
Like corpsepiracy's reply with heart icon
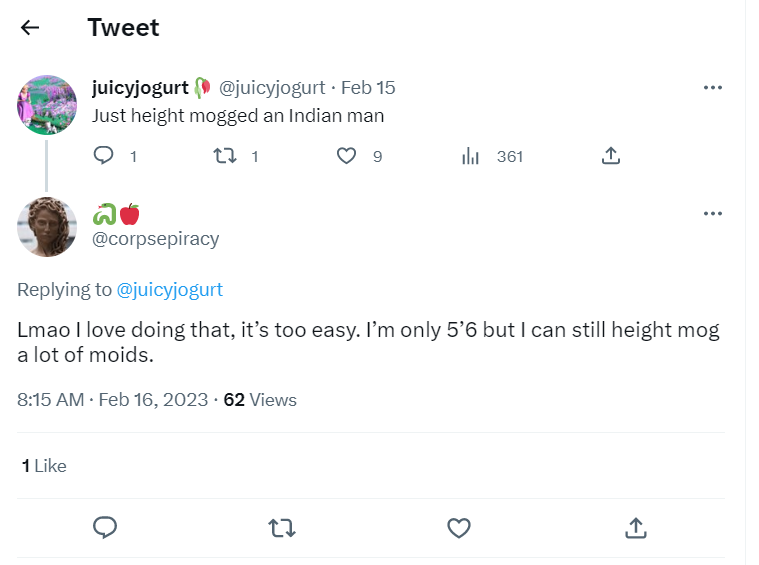[x=458, y=528]
